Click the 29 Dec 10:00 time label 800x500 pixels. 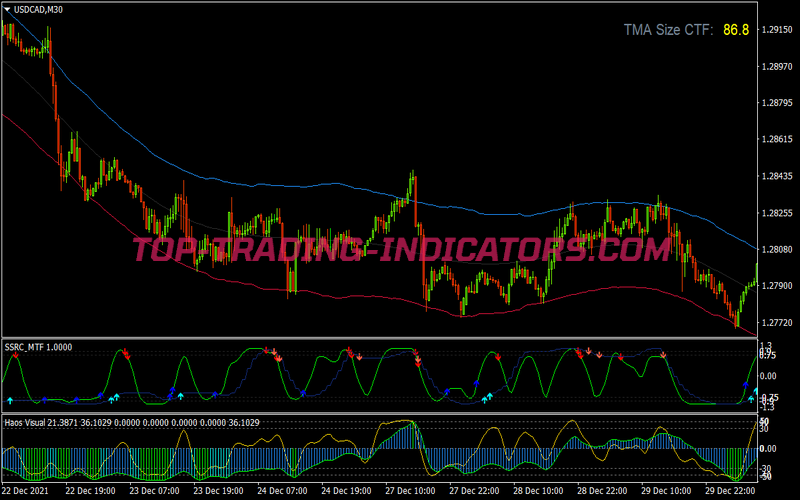point(666,490)
